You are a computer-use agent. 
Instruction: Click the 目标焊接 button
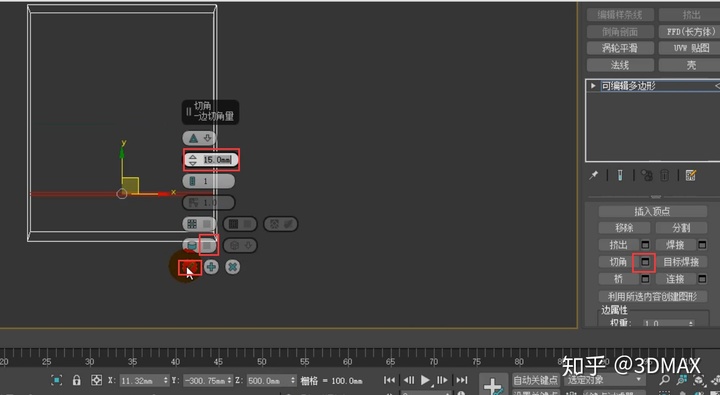coord(681,262)
